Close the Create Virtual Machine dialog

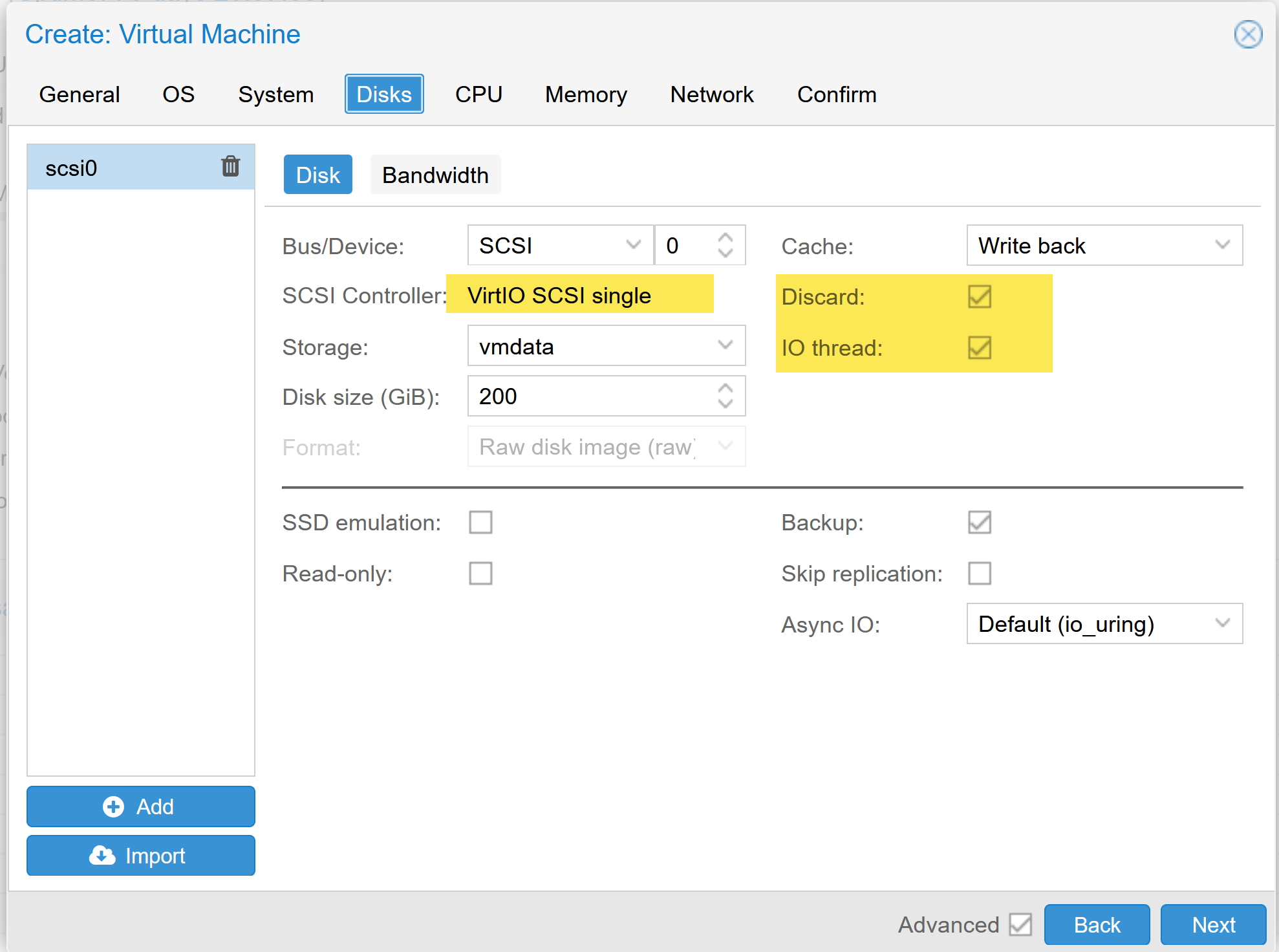[x=1247, y=34]
